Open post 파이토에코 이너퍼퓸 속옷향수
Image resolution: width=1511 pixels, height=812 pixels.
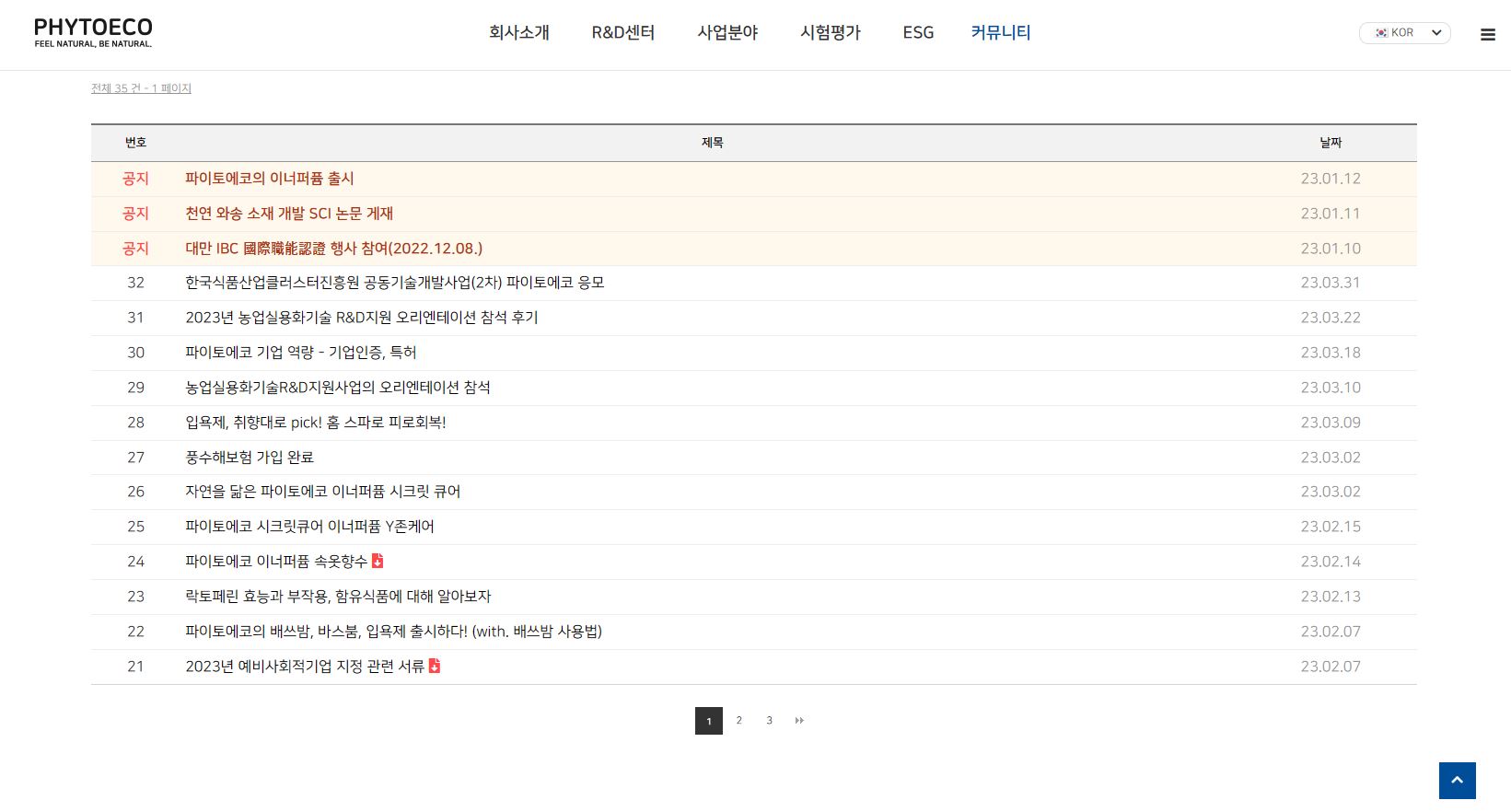276,562
